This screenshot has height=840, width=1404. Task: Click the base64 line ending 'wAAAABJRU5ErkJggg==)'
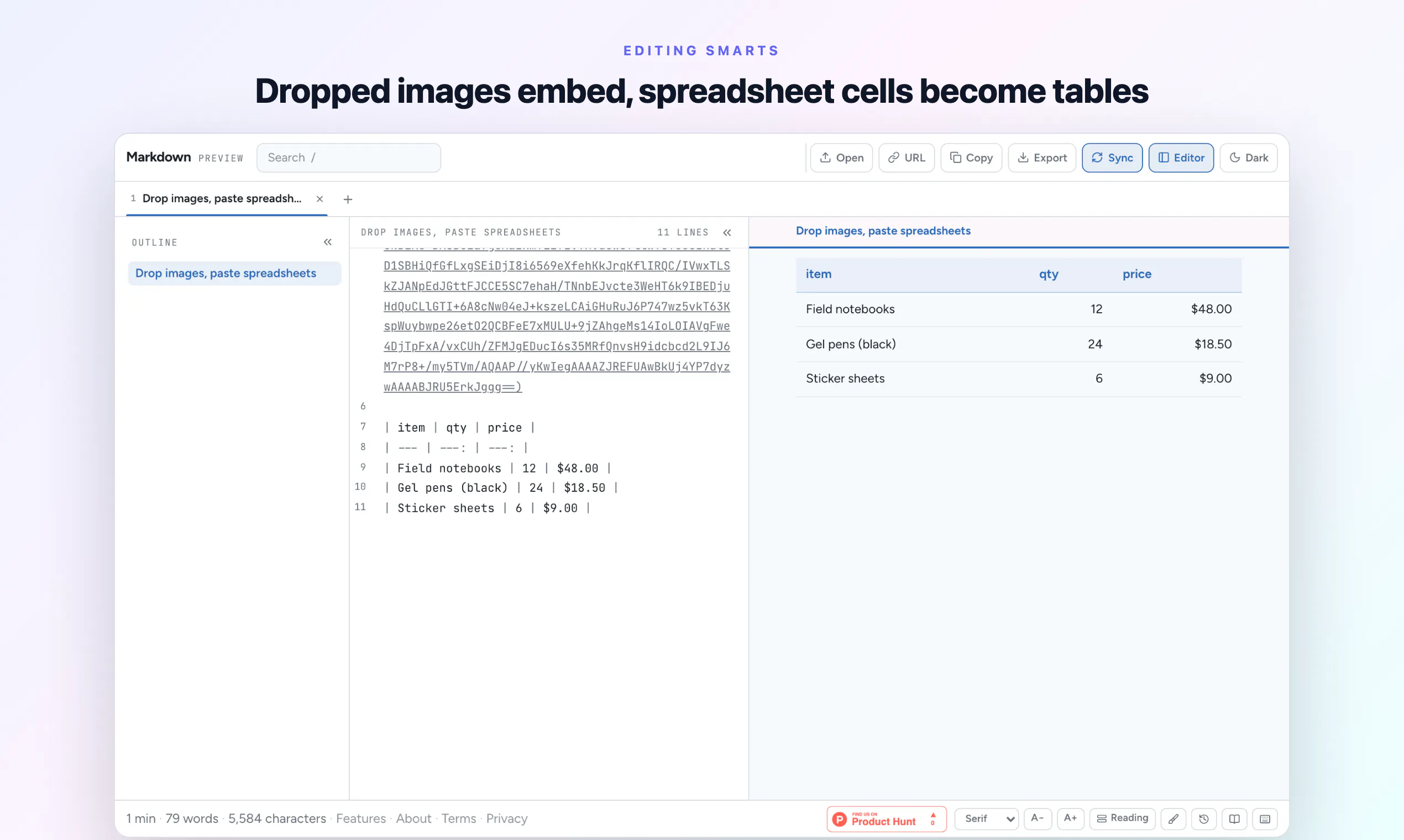coord(452,387)
